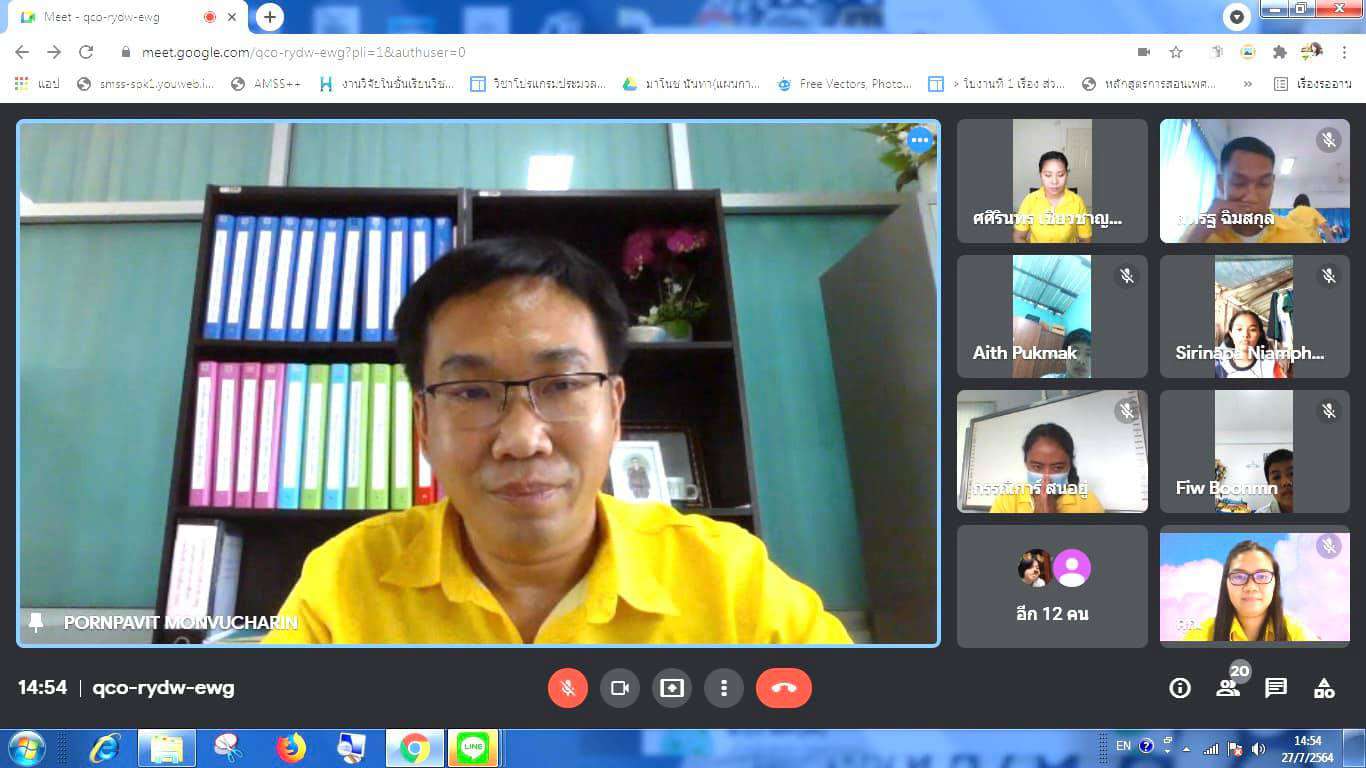Click the present screen button
1366x768 pixels.
click(672, 688)
